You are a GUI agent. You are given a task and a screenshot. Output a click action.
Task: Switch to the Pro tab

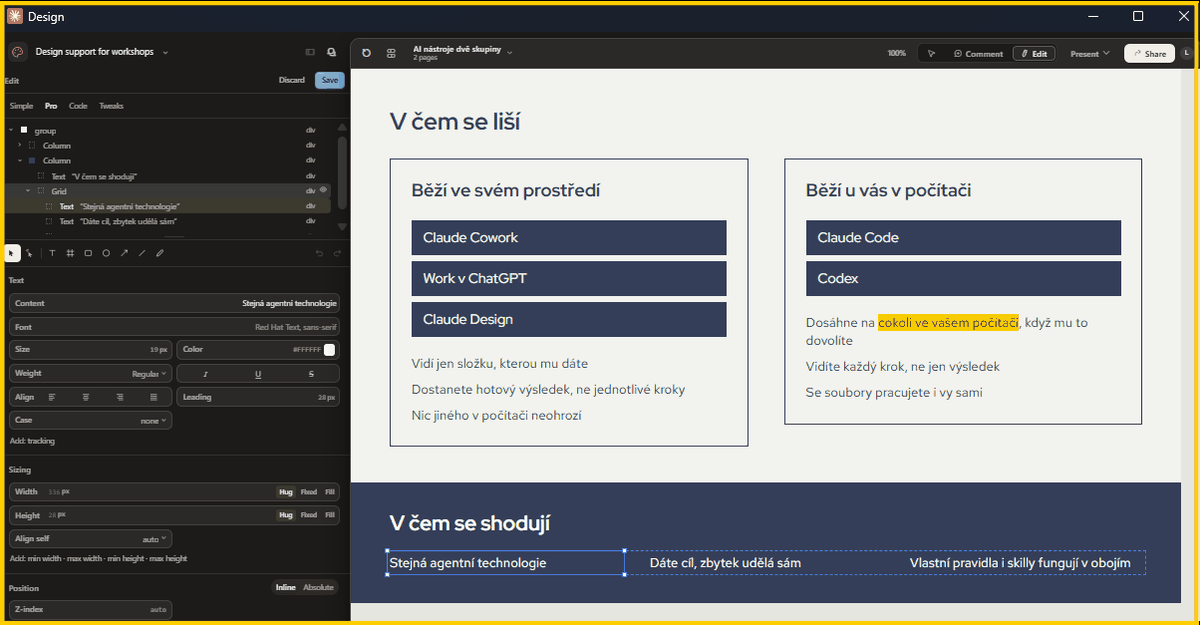point(51,106)
